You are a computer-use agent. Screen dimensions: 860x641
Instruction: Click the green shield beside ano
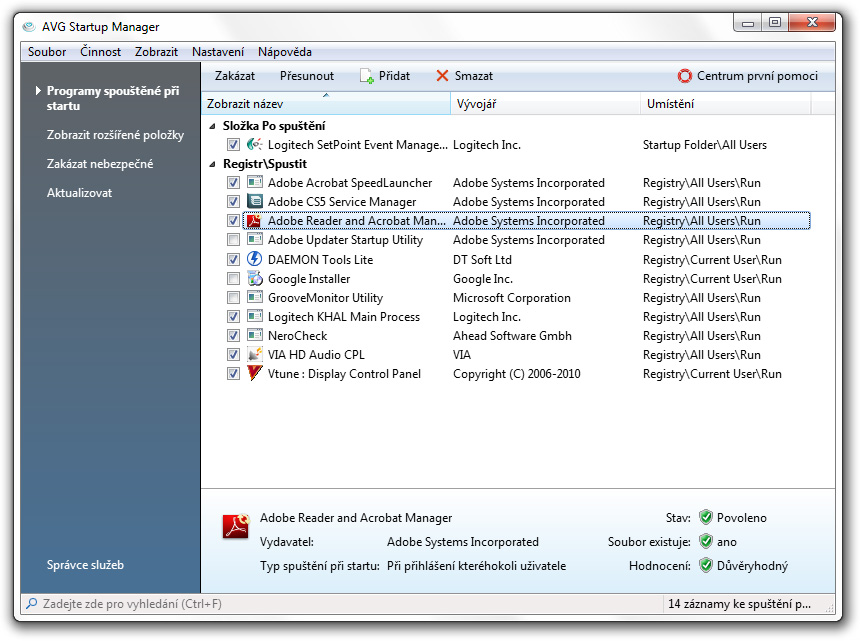coord(706,541)
